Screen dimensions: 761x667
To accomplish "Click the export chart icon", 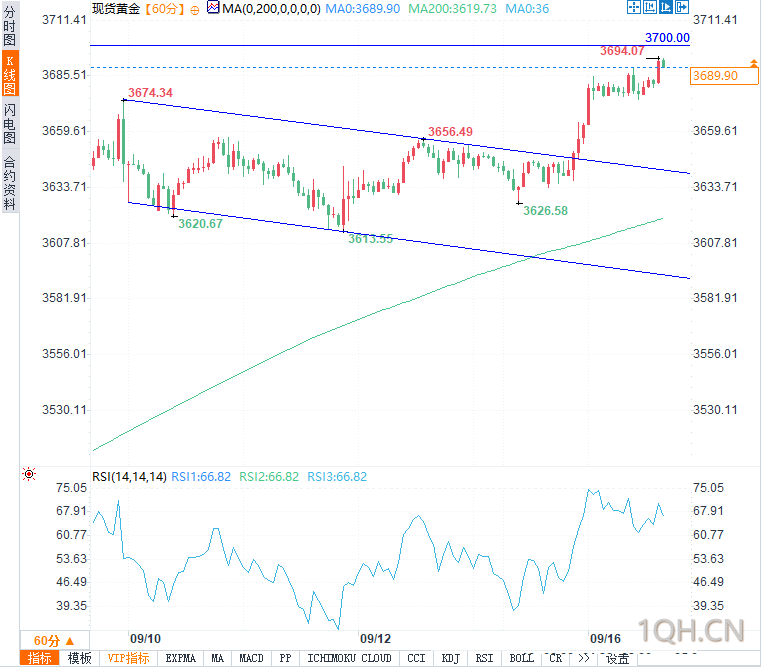I will (x=681, y=7).
